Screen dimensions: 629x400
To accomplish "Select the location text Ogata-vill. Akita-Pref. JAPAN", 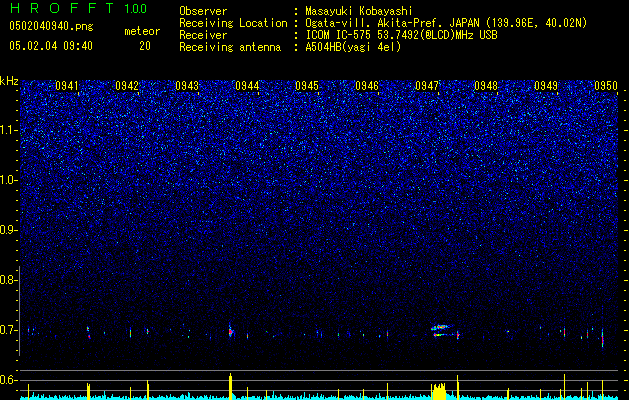I will point(392,23).
